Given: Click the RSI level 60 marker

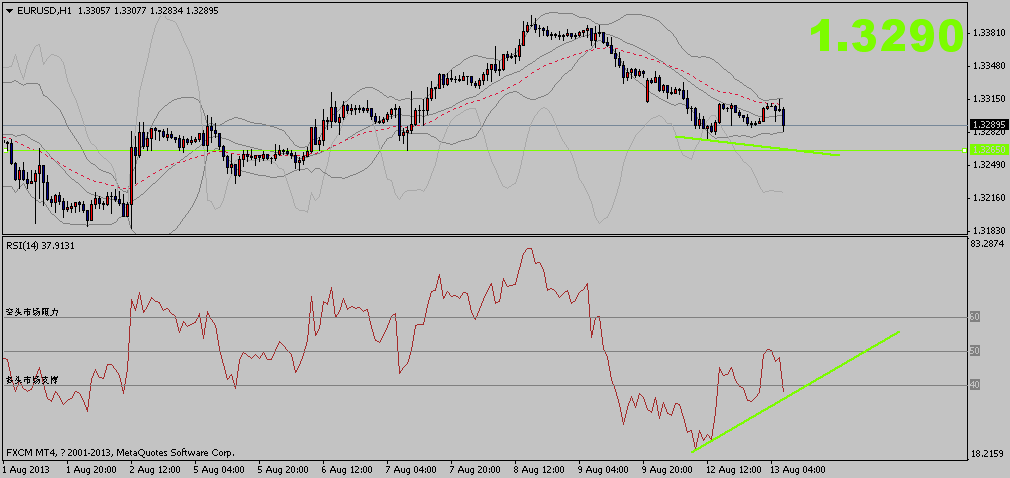Looking at the screenshot, I should click(x=975, y=317).
